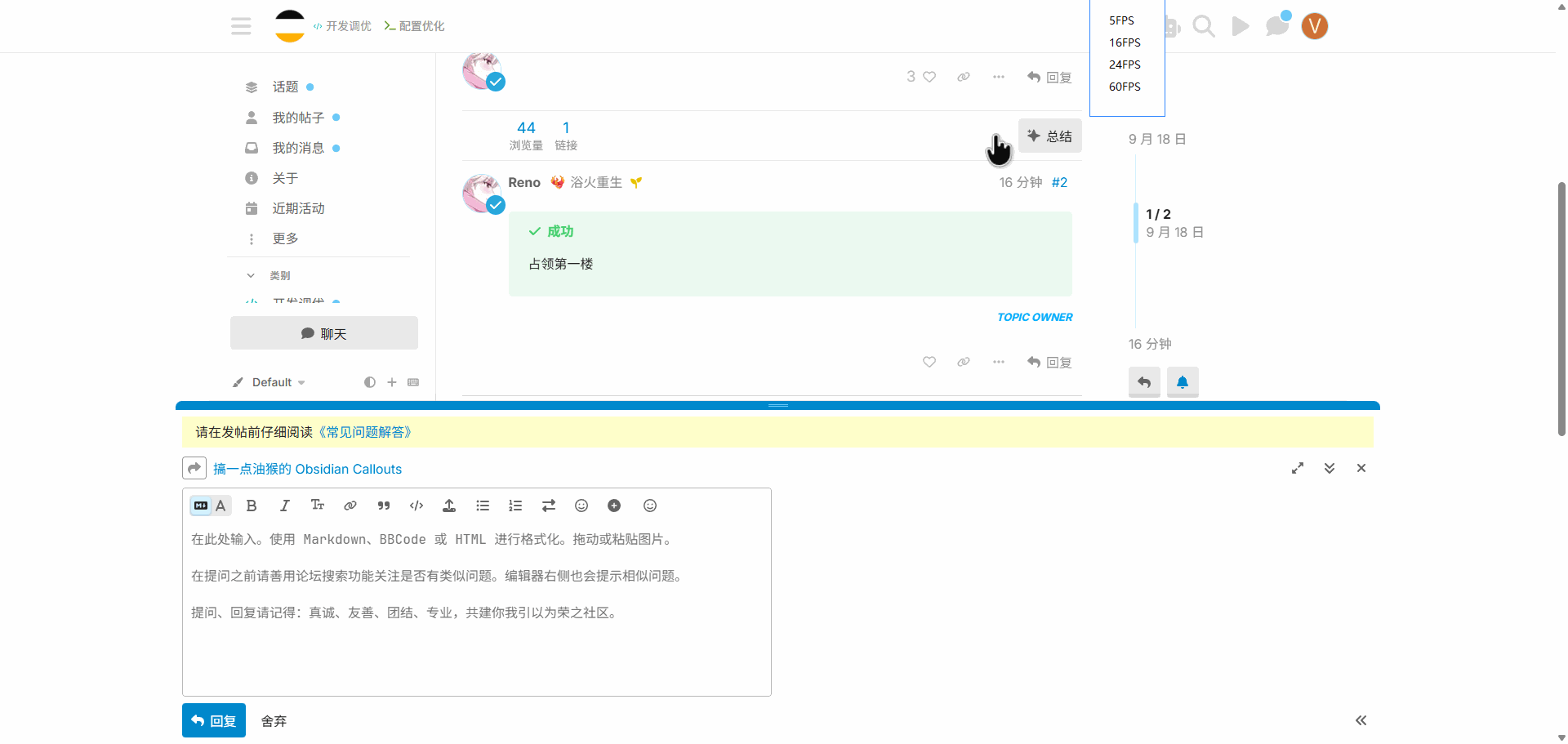Open Reno's username profile link
The height and width of the screenshot is (744, 1568).
click(x=524, y=182)
